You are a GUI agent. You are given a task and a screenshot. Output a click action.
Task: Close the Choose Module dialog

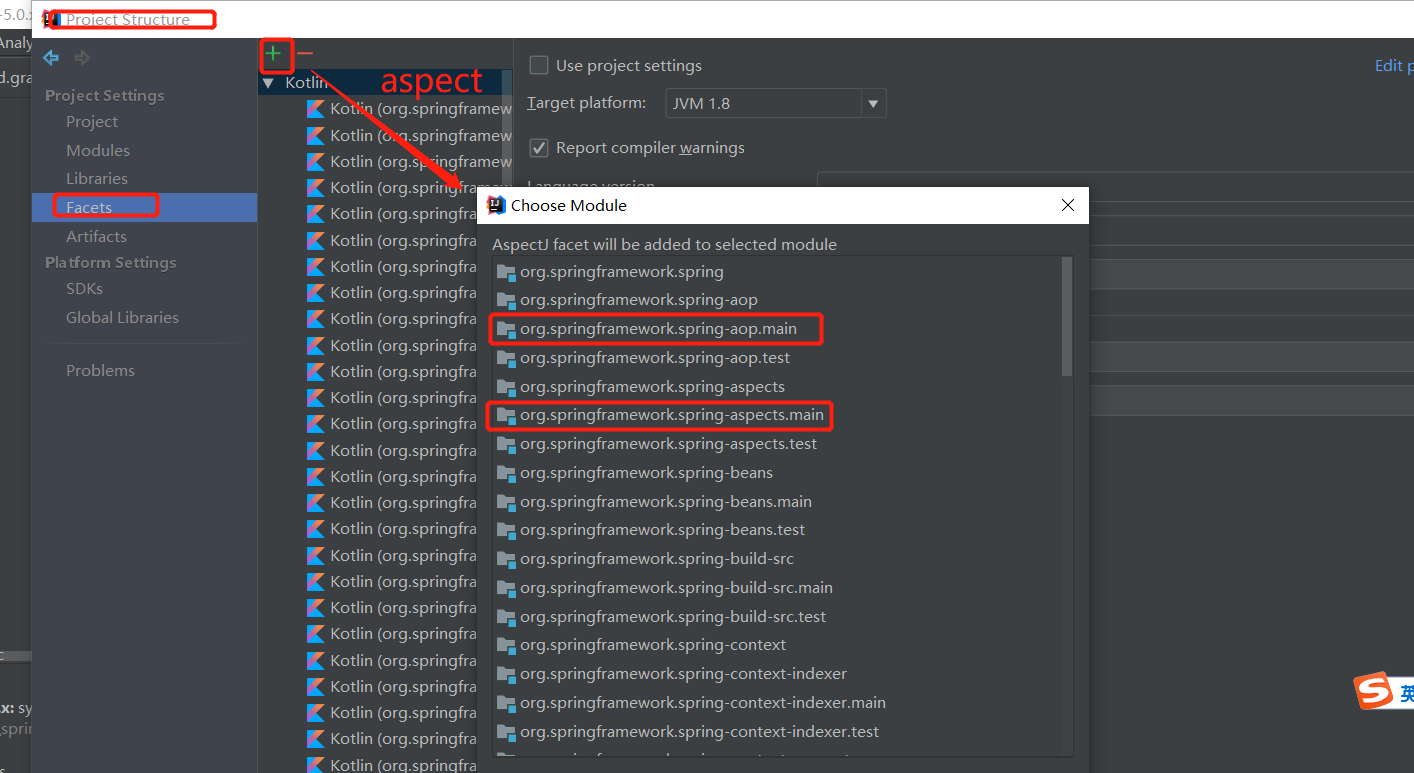(x=1068, y=205)
